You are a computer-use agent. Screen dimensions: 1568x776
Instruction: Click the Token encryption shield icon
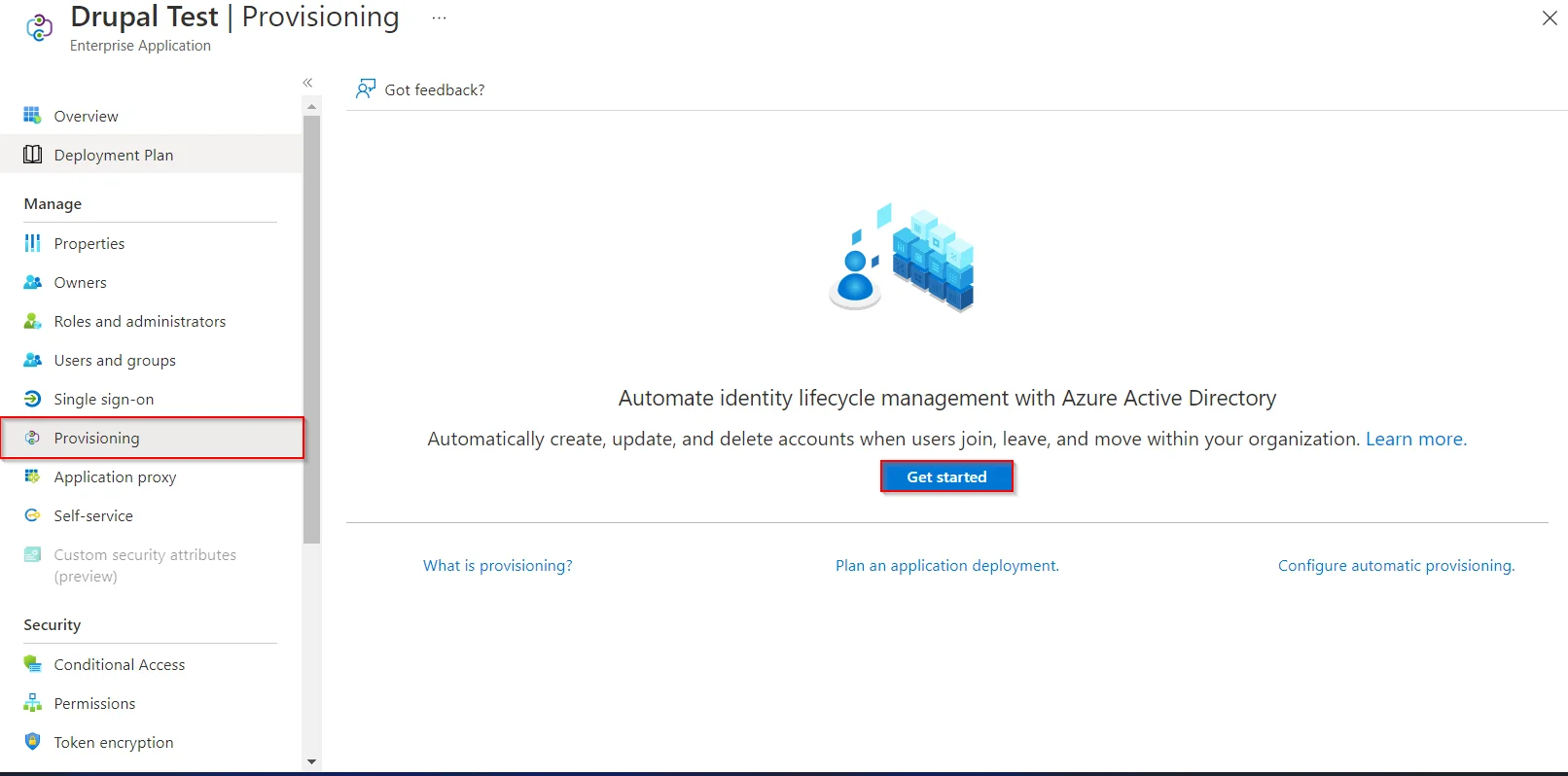(x=32, y=742)
